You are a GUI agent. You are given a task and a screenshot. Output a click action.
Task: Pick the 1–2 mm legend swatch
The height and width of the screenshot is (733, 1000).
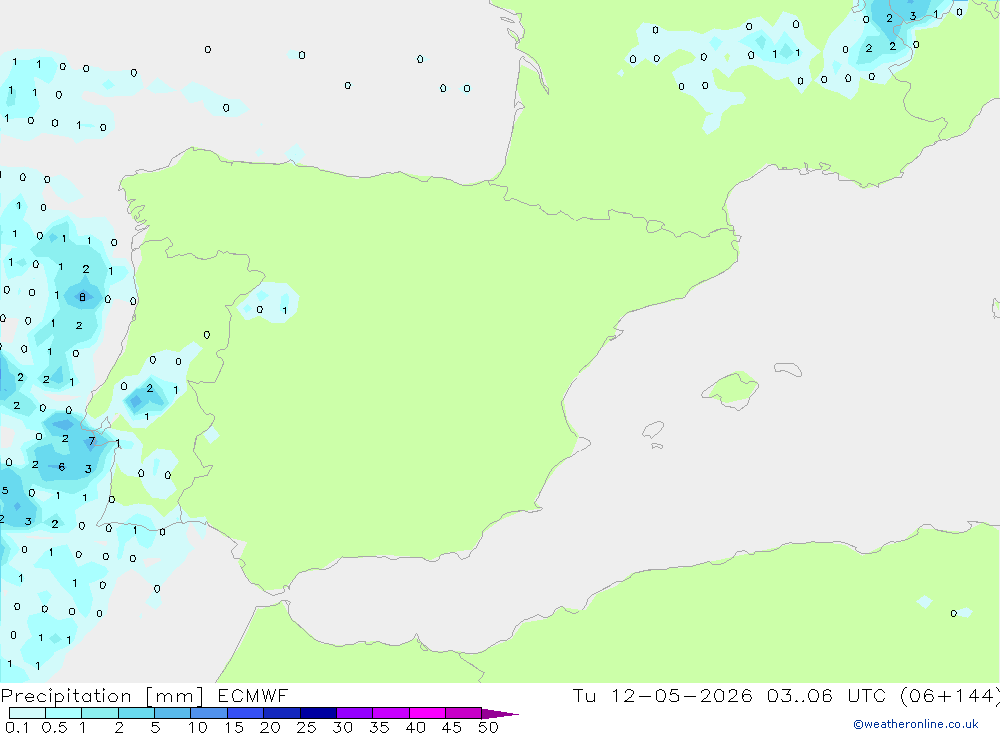tap(100, 713)
